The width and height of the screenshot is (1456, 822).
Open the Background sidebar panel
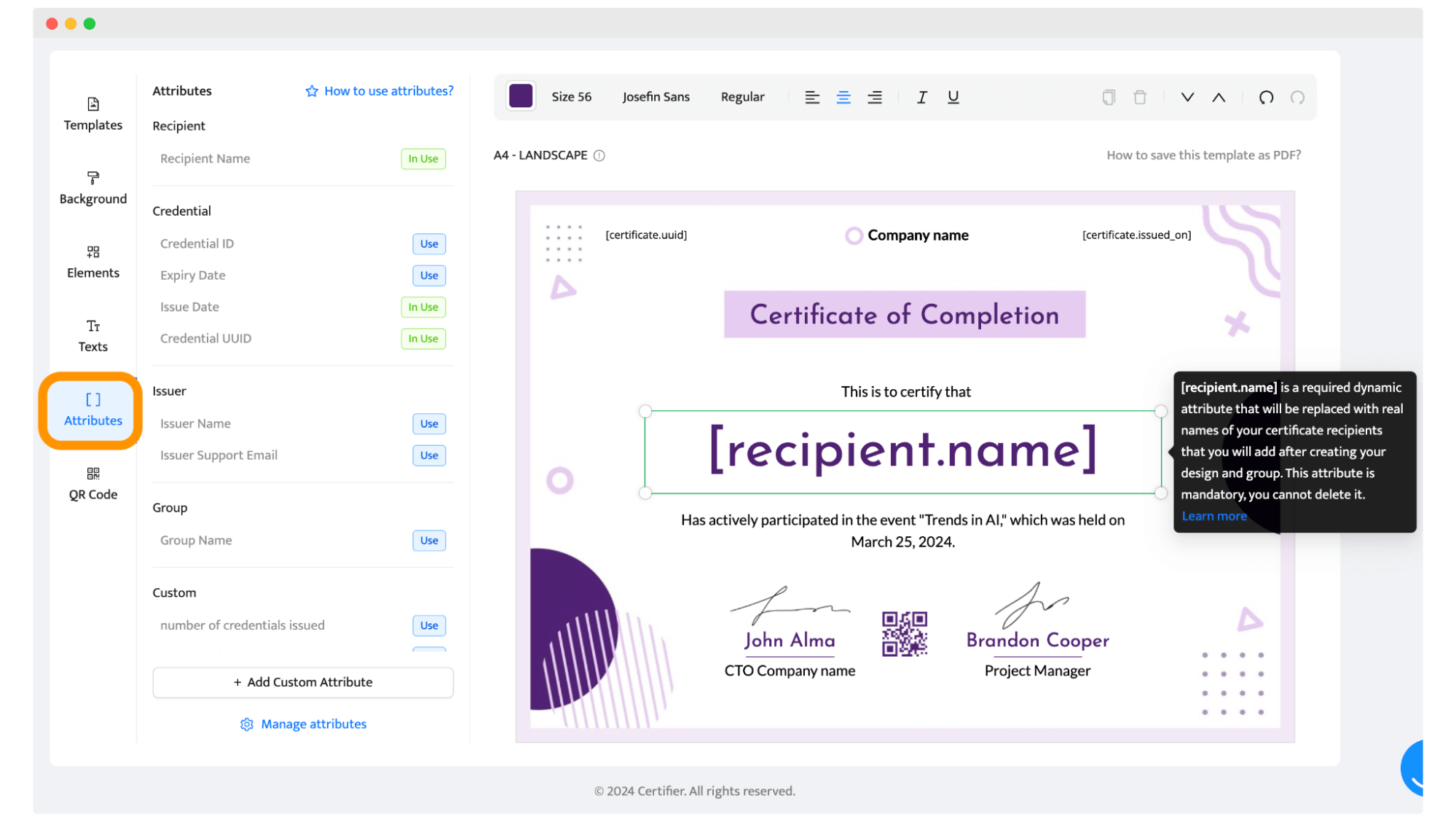coord(93,188)
